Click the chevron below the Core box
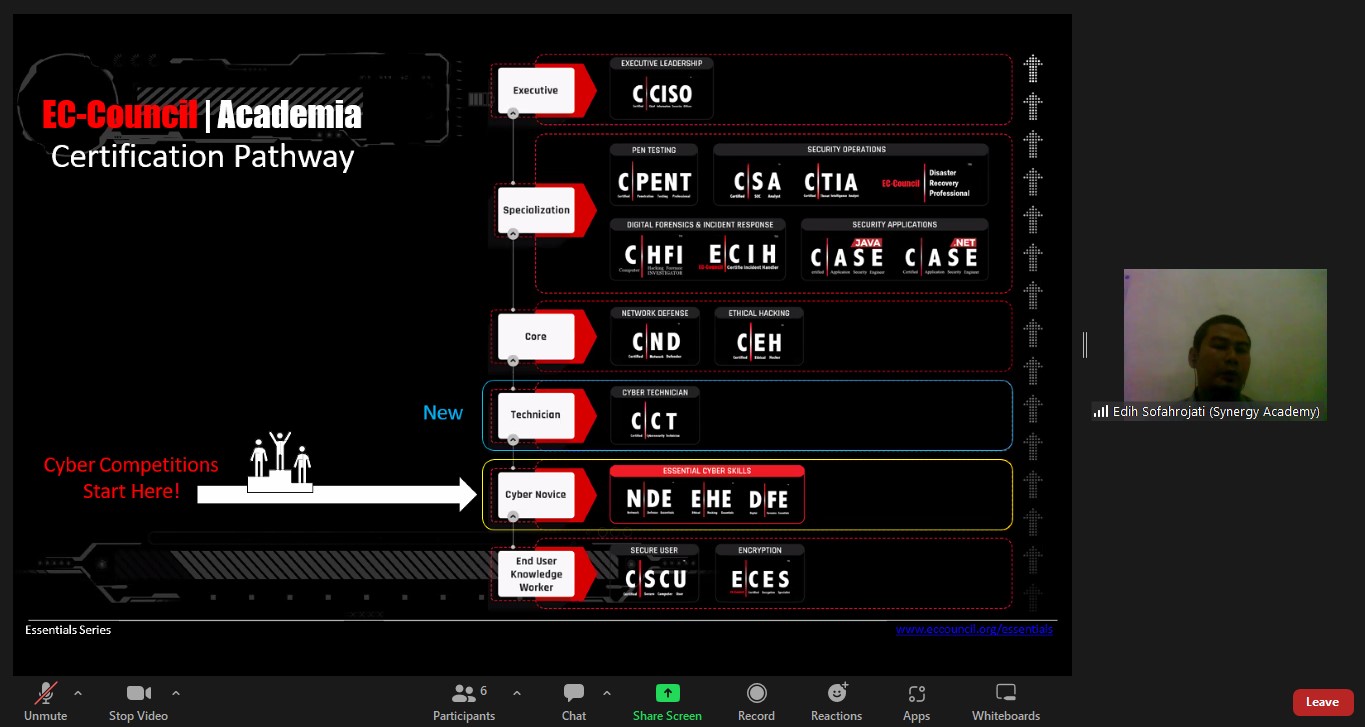The width and height of the screenshot is (1365, 727). pos(513,360)
